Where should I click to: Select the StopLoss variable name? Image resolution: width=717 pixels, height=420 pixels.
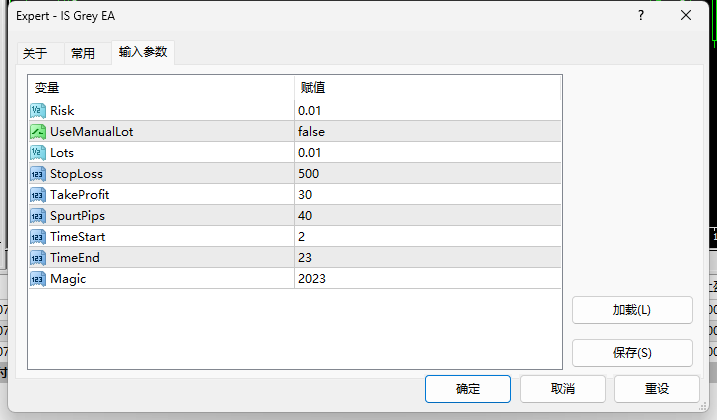76,174
